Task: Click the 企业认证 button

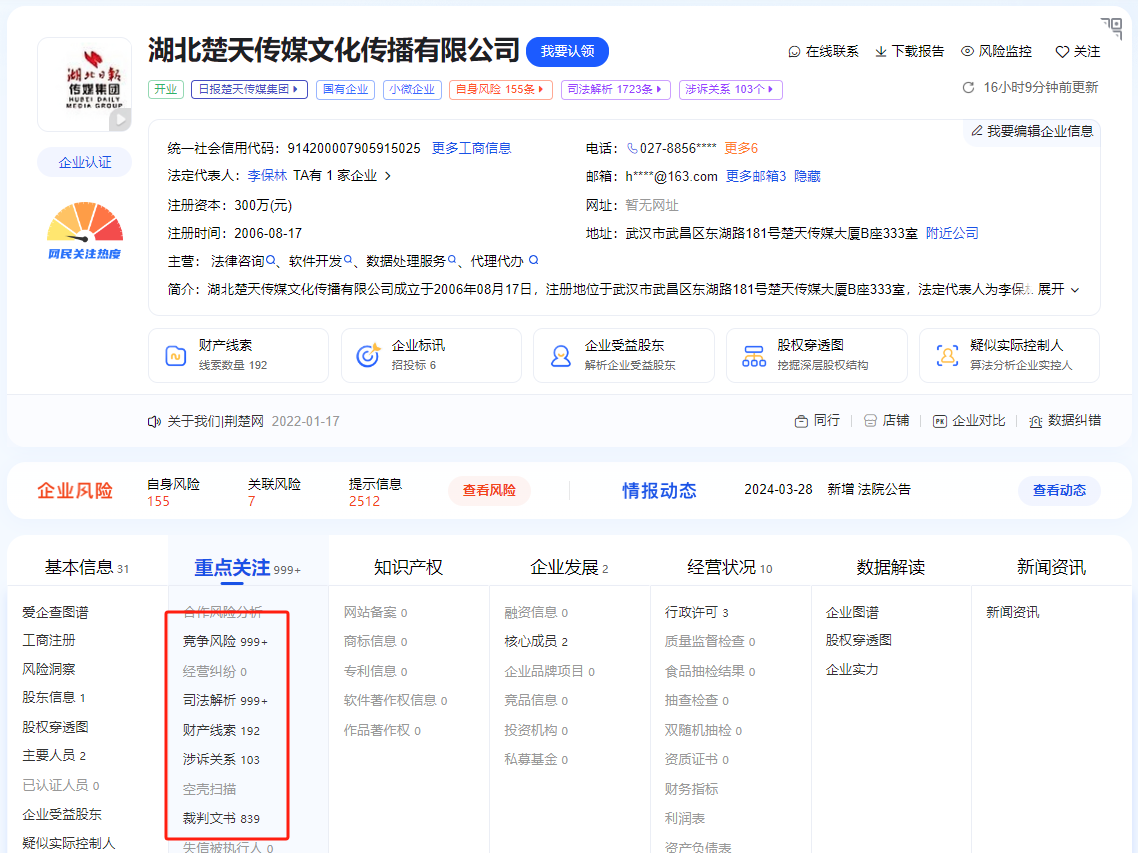Action: pos(85,163)
